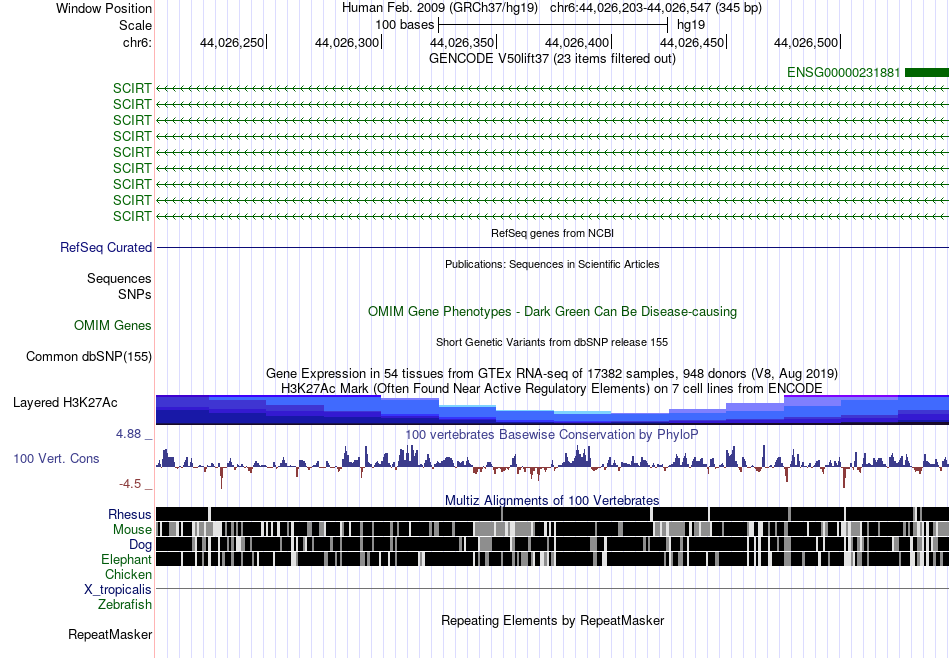Click the Dog species label

point(140,544)
